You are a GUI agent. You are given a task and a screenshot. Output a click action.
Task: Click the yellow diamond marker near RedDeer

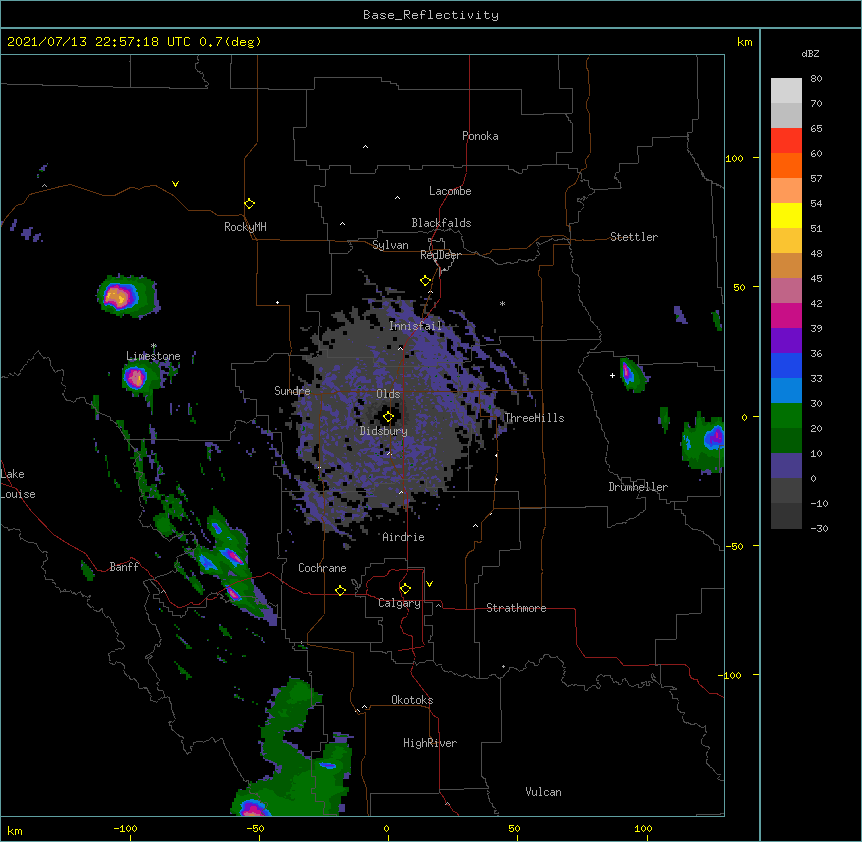[x=426, y=281]
